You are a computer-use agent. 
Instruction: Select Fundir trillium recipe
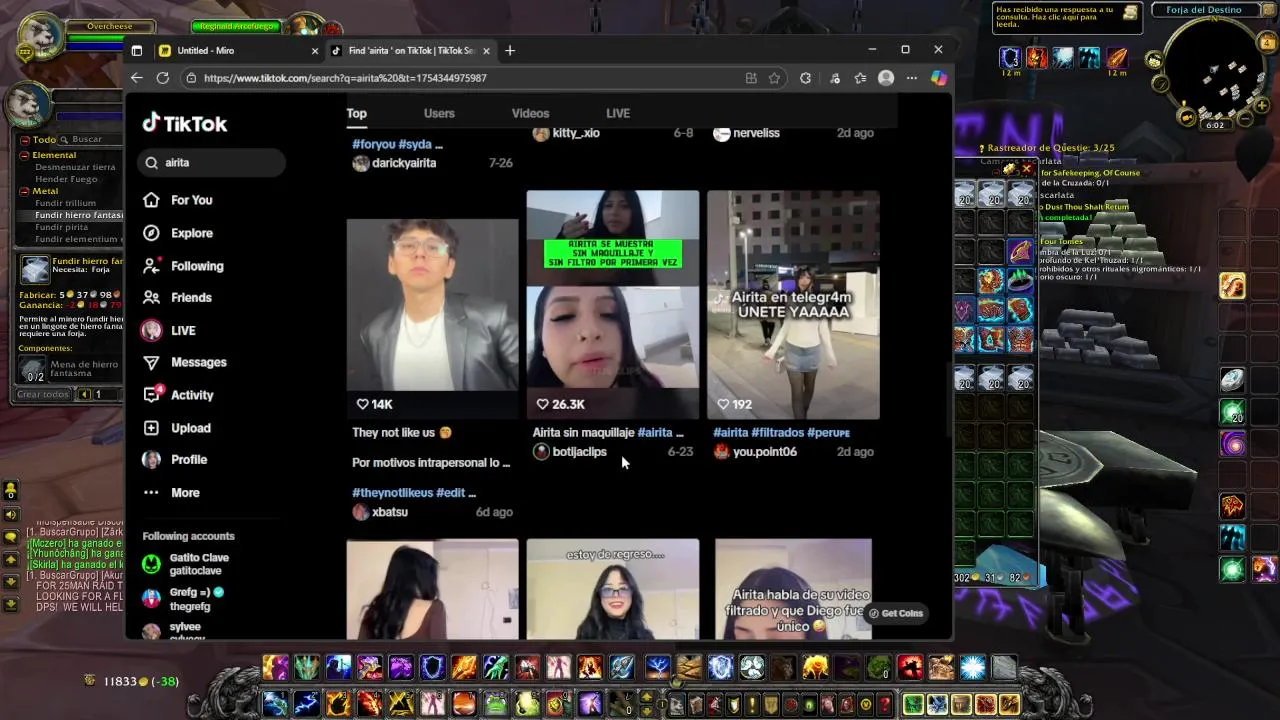[66, 203]
